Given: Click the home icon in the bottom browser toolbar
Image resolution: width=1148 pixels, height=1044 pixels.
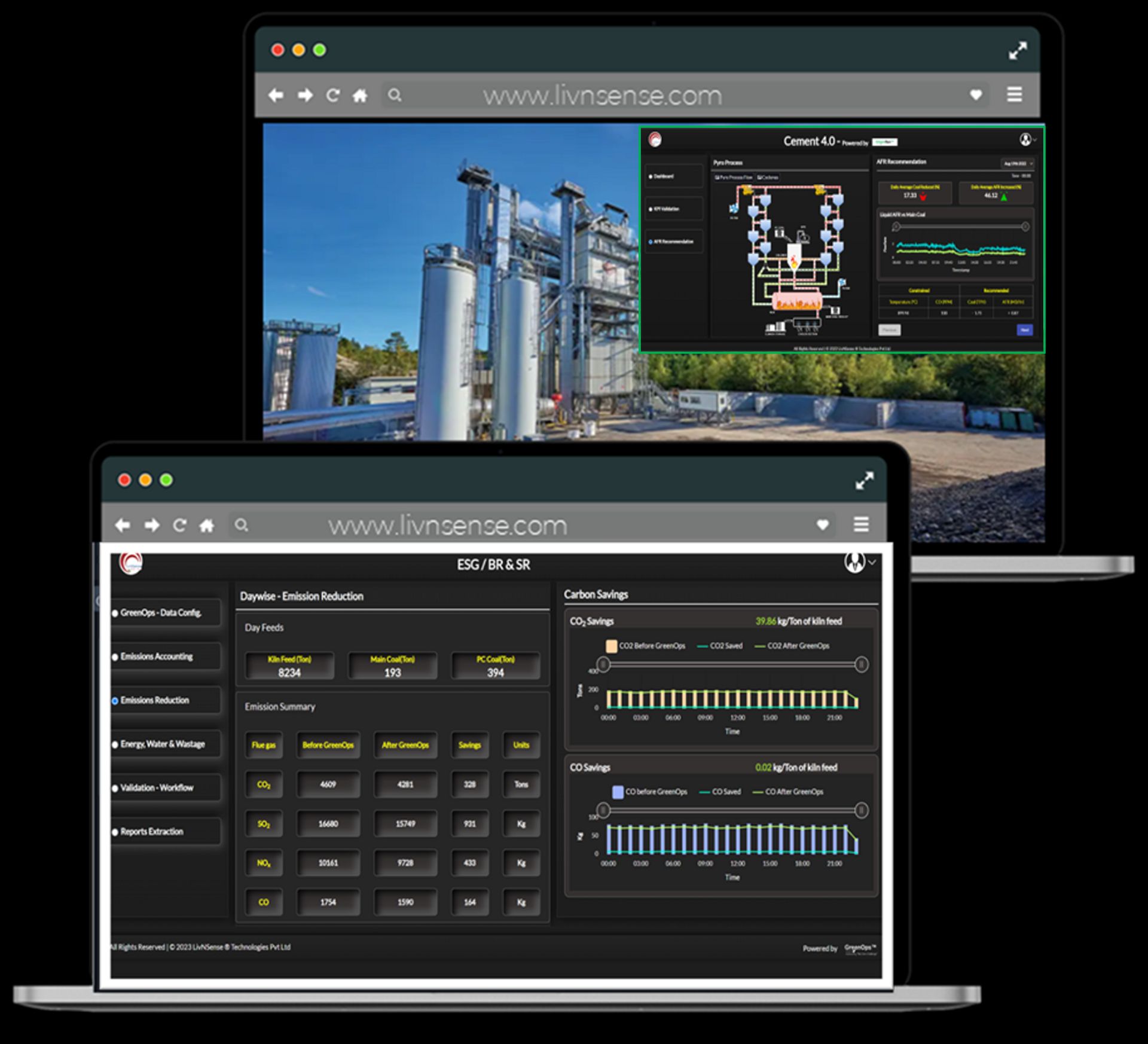Looking at the screenshot, I should tap(207, 525).
